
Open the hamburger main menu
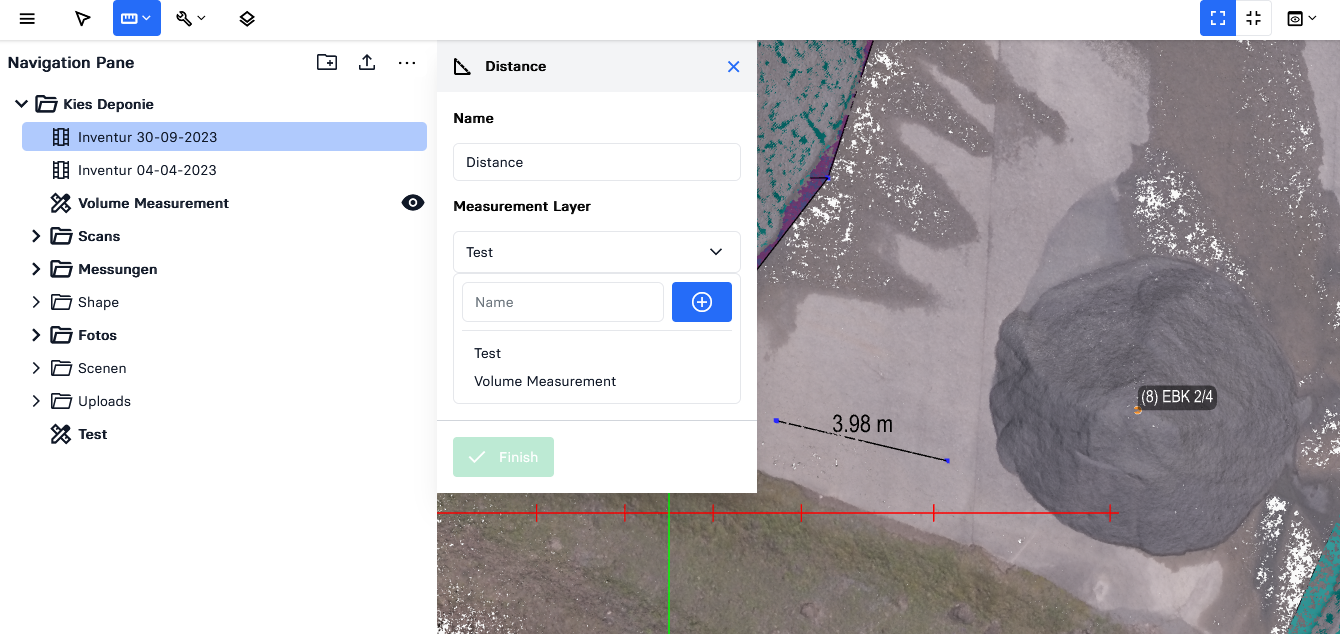click(27, 18)
